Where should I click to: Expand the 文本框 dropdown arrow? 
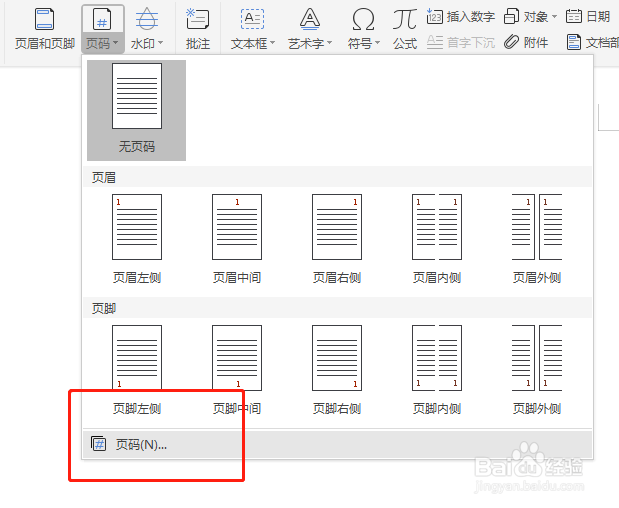point(272,43)
